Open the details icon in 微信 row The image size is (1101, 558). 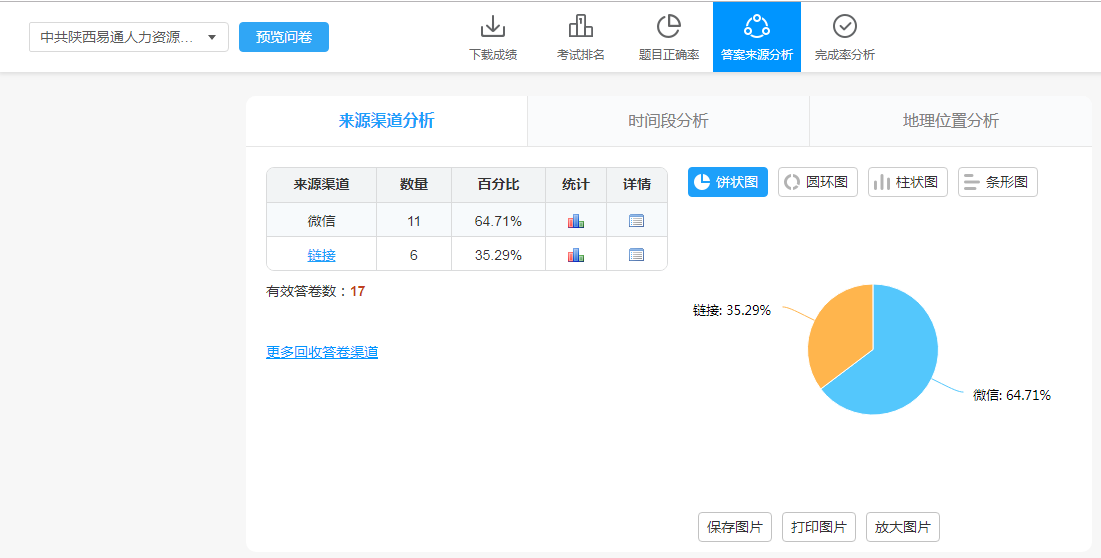pos(636,221)
